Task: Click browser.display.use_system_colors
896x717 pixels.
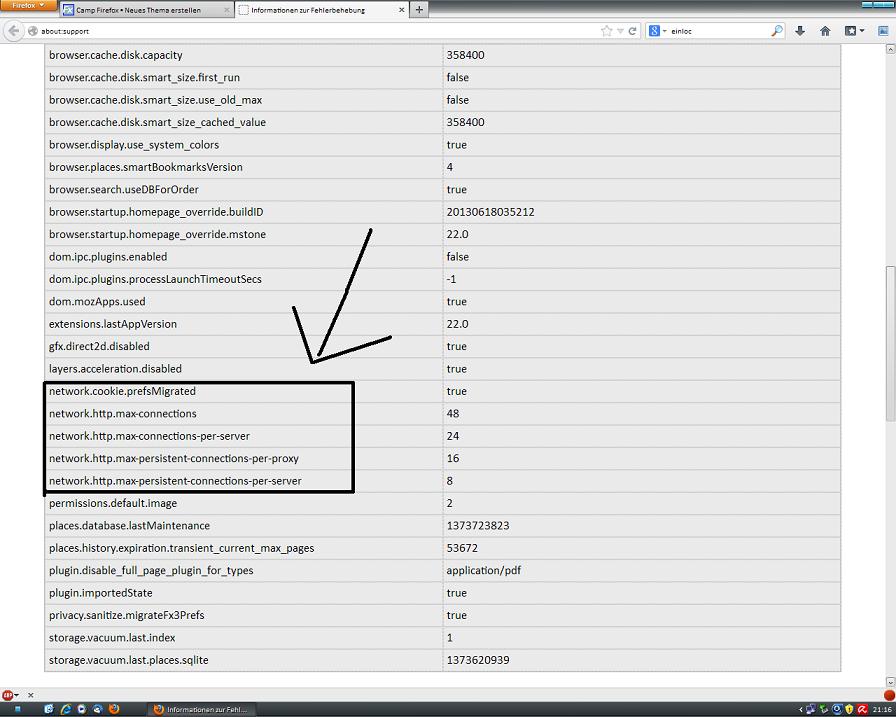Action: (134, 145)
